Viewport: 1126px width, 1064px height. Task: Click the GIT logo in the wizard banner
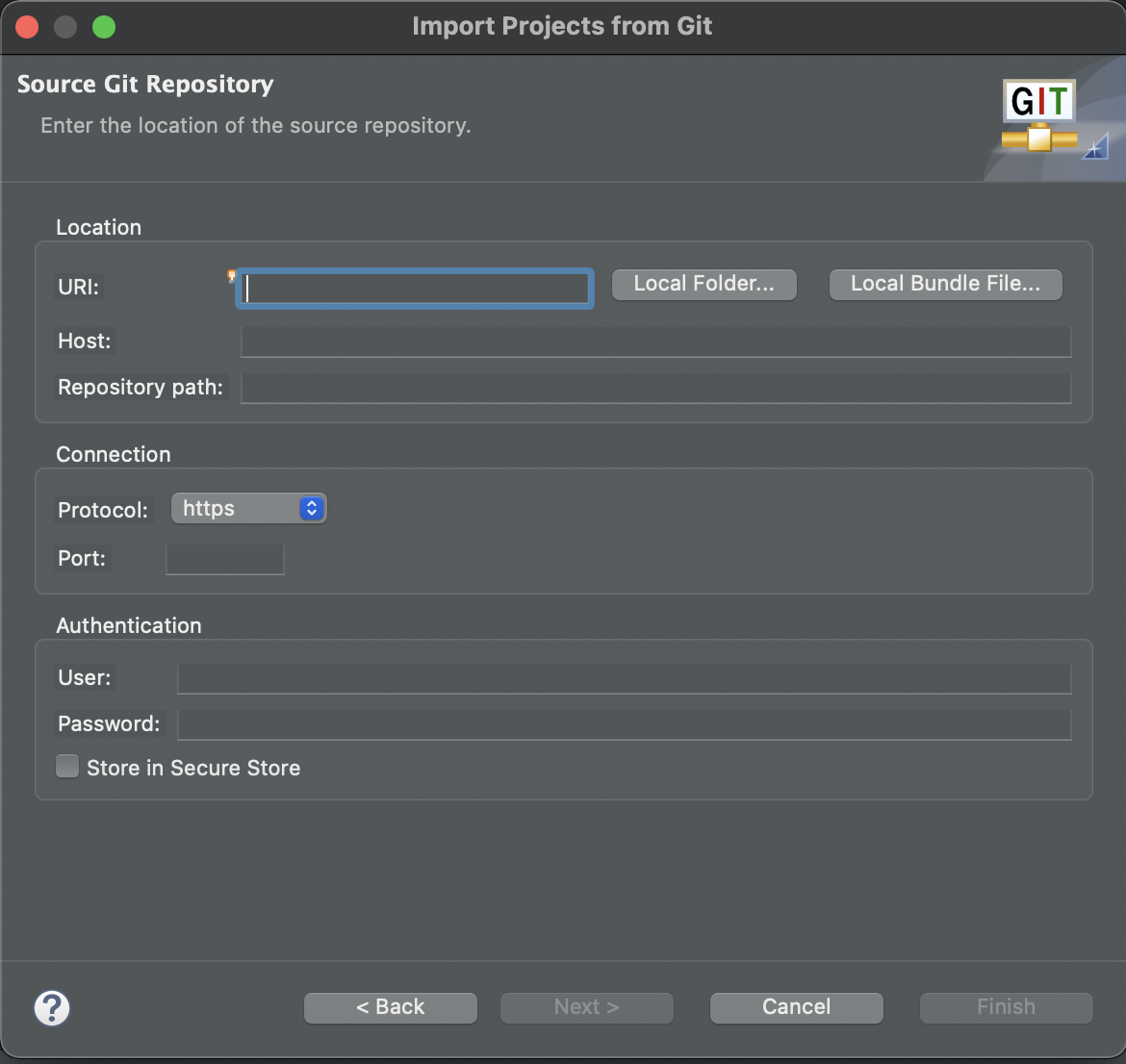[1039, 115]
